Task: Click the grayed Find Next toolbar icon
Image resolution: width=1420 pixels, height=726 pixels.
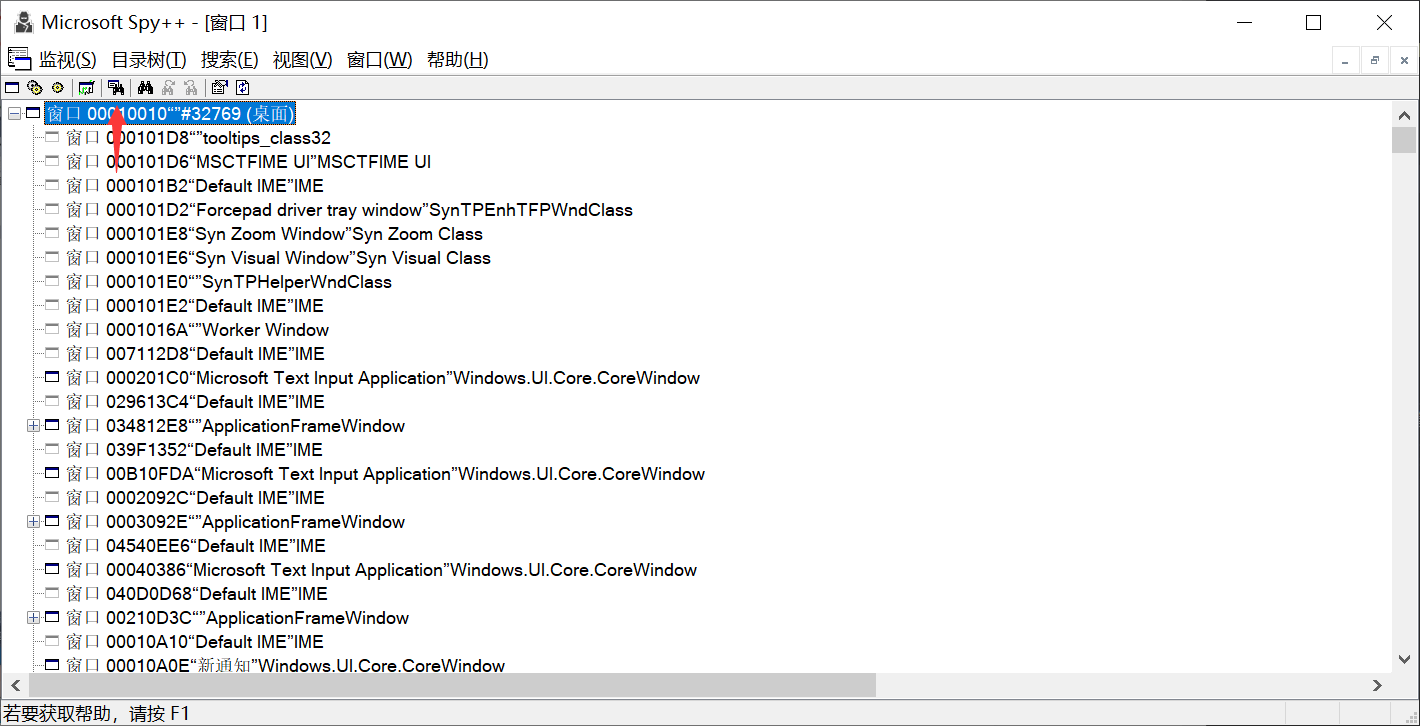Action: [x=168, y=88]
